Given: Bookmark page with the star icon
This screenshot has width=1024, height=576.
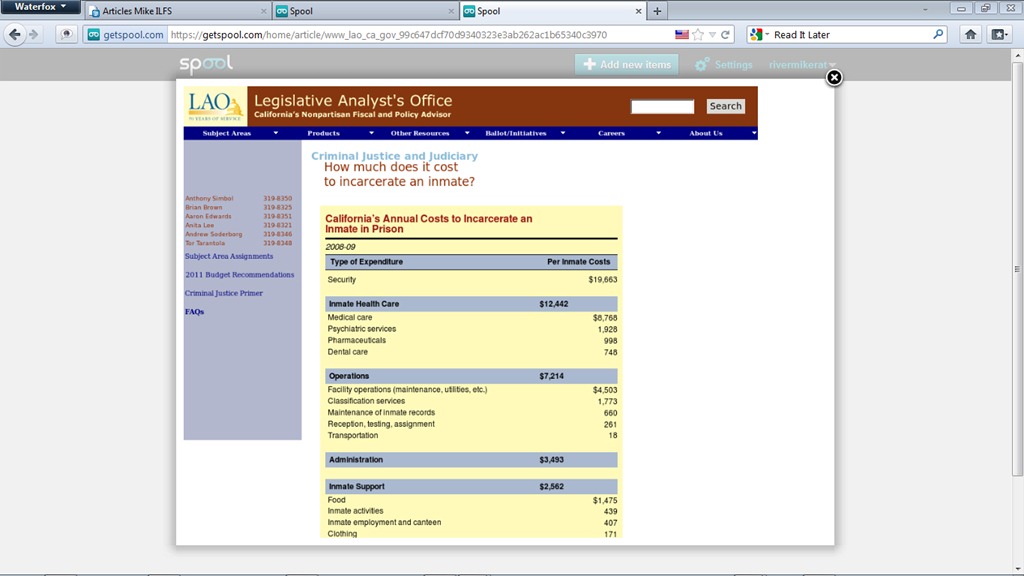Looking at the screenshot, I should (697, 34).
